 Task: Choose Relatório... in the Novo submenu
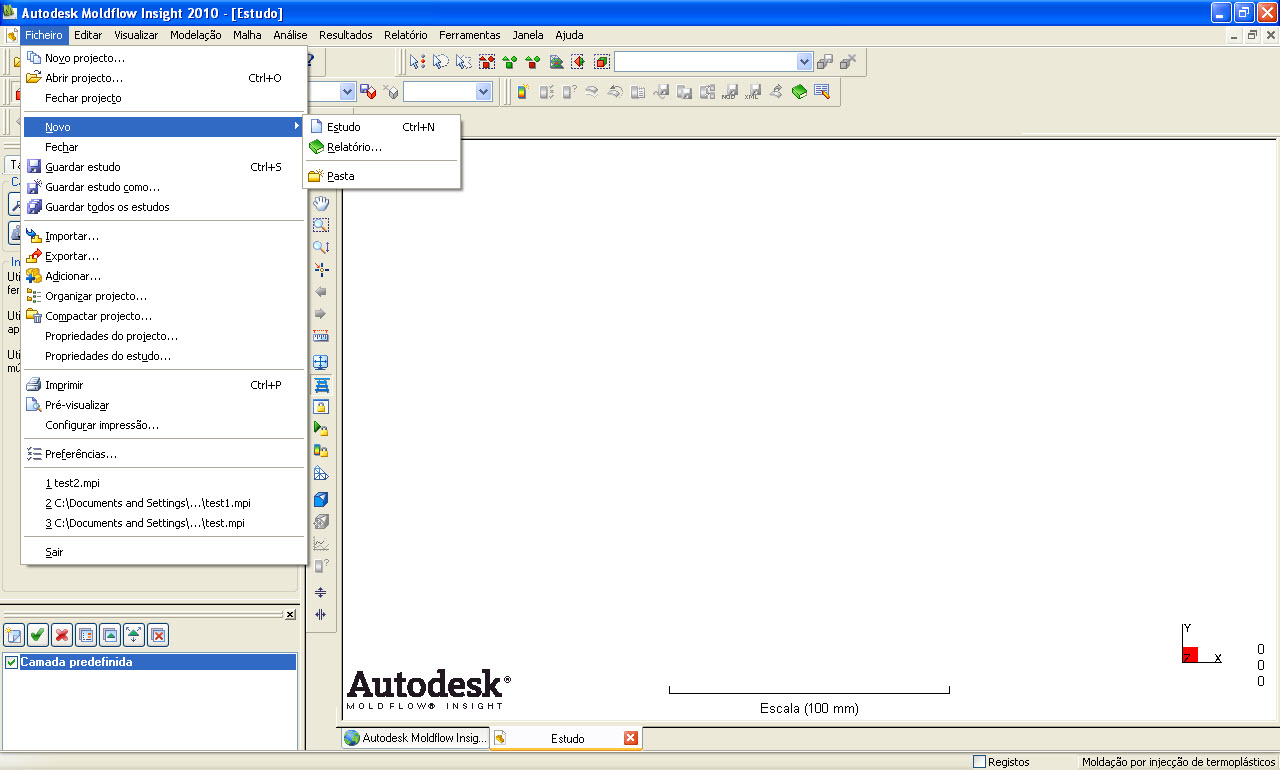381,147
